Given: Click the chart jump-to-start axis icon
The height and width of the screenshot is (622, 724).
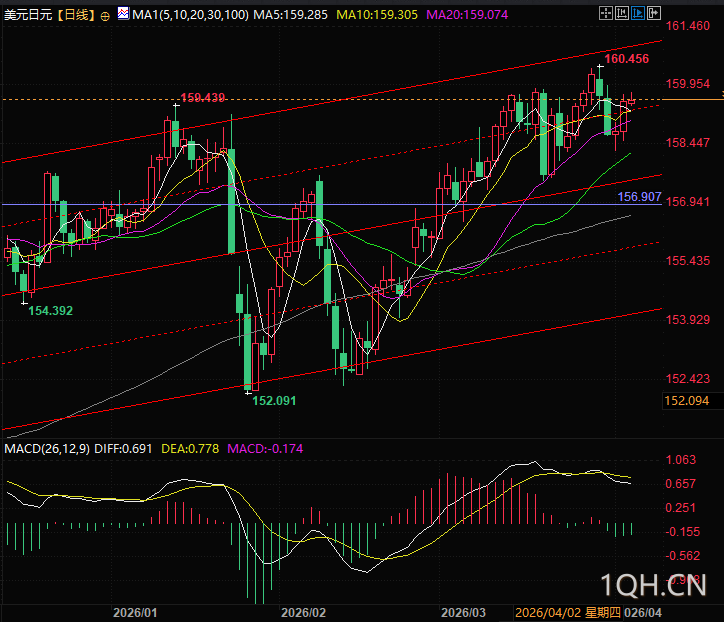Looking at the screenshot, I should pyautogui.click(x=622, y=13).
